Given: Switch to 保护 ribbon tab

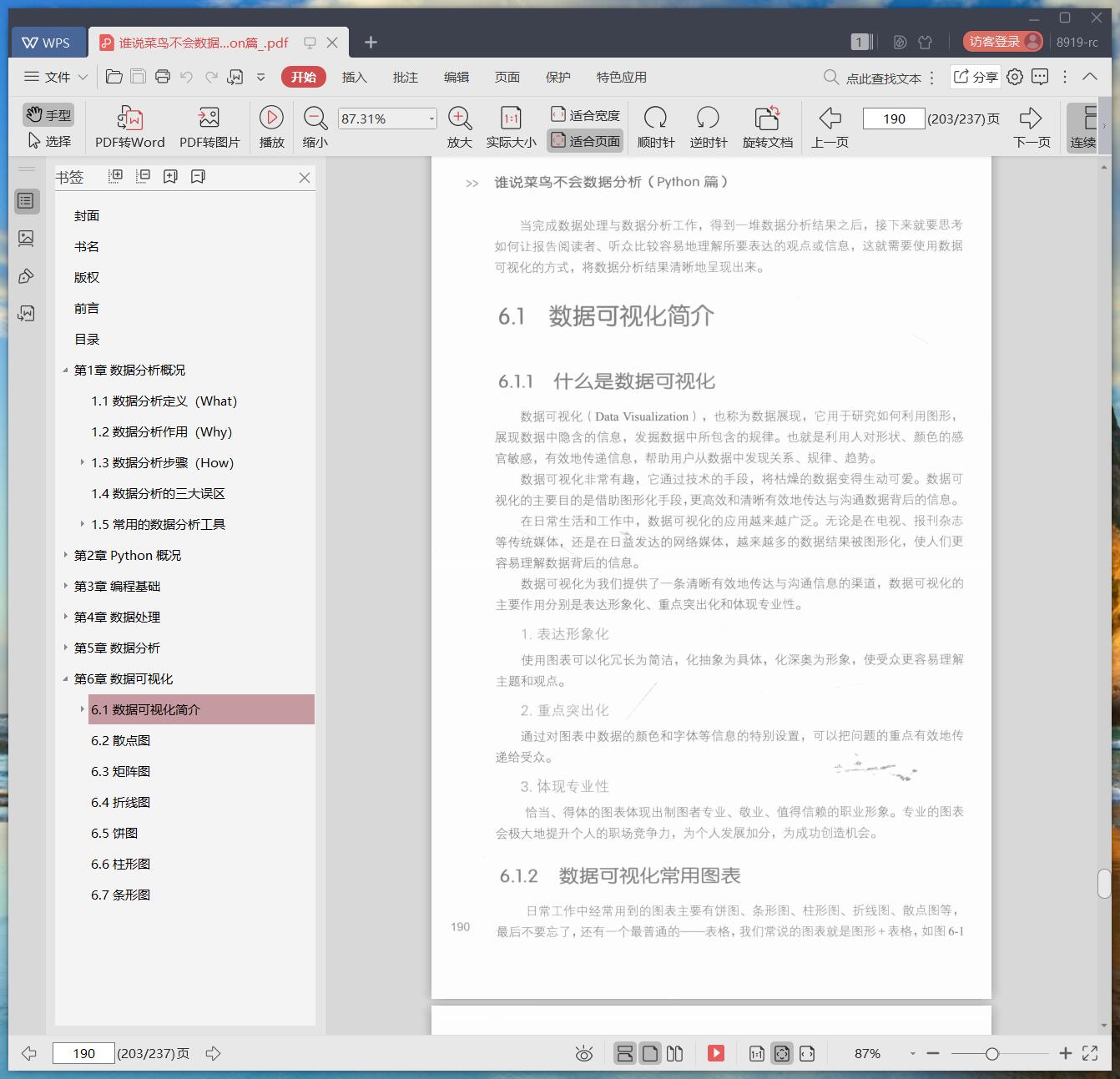Looking at the screenshot, I should coord(557,77).
